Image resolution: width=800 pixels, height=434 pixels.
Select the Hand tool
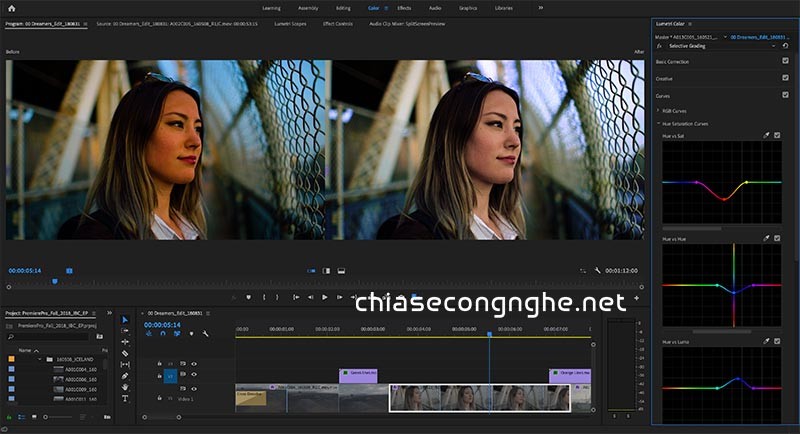coord(125,386)
